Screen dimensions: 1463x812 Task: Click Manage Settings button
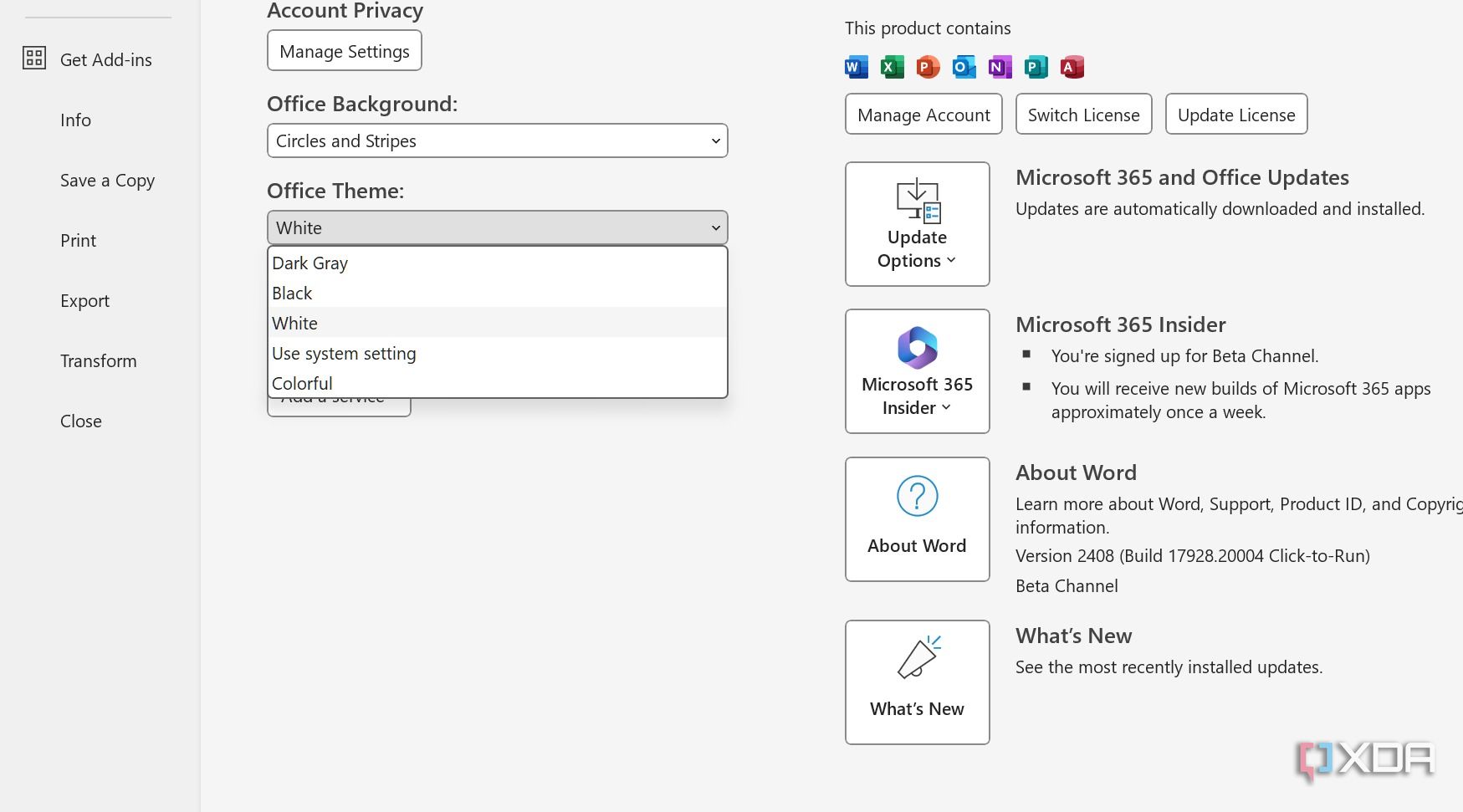[x=345, y=51]
